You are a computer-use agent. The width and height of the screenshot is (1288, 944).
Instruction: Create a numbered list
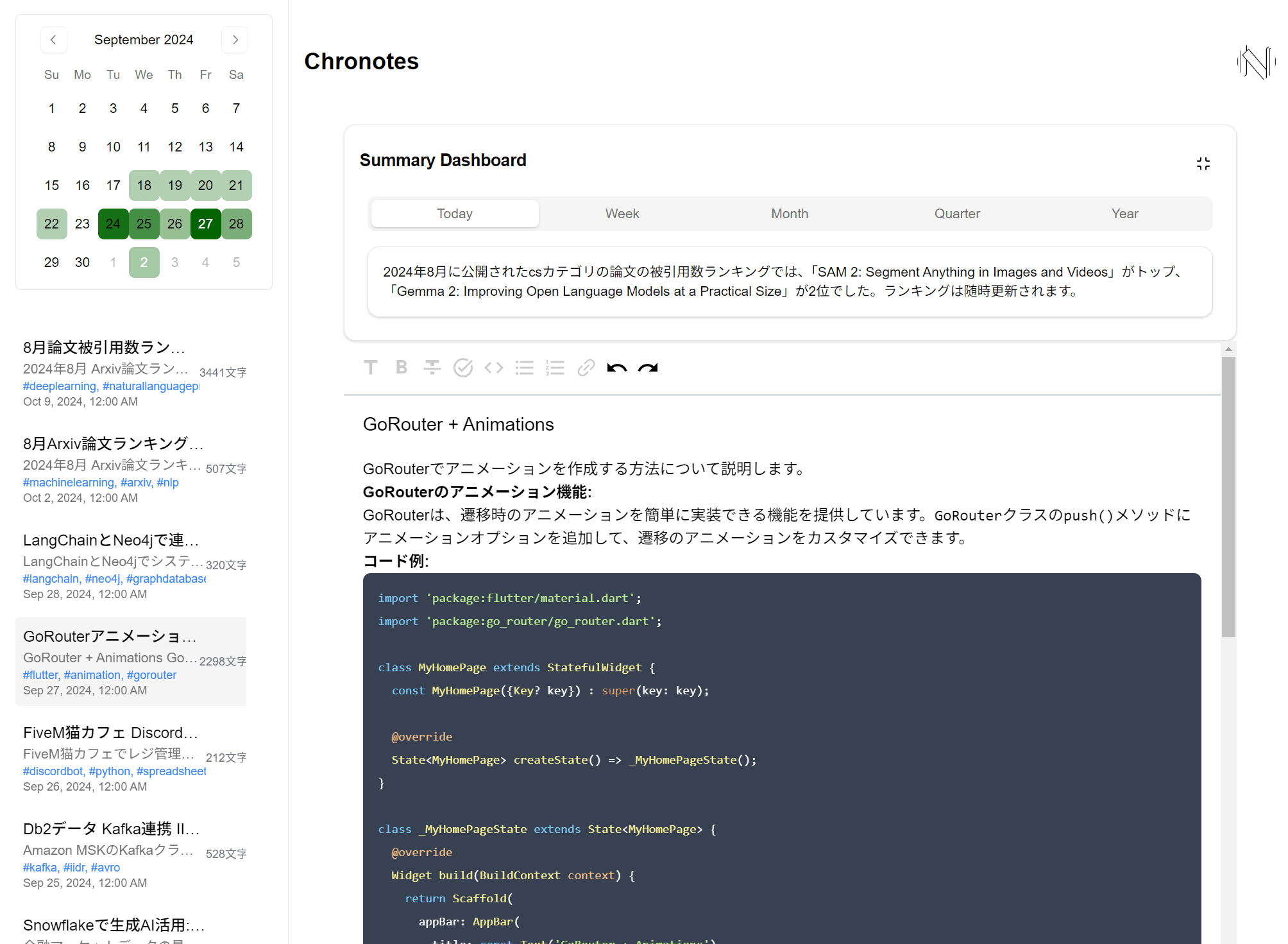coord(555,367)
